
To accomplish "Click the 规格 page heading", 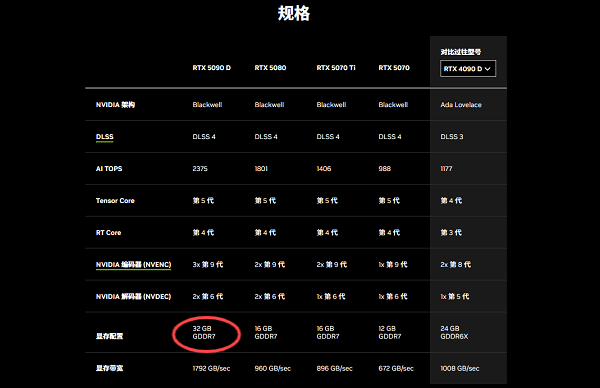I will [x=294, y=13].
